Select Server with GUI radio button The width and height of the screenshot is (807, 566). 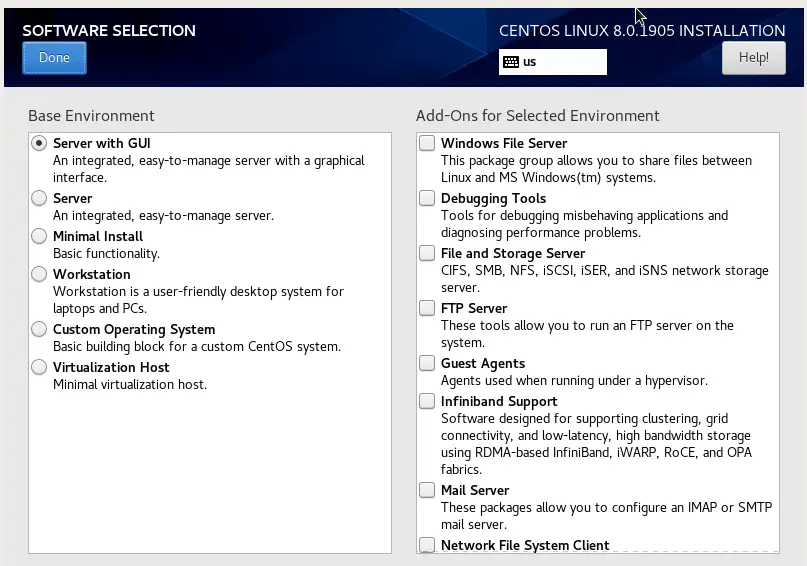tap(39, 143)
